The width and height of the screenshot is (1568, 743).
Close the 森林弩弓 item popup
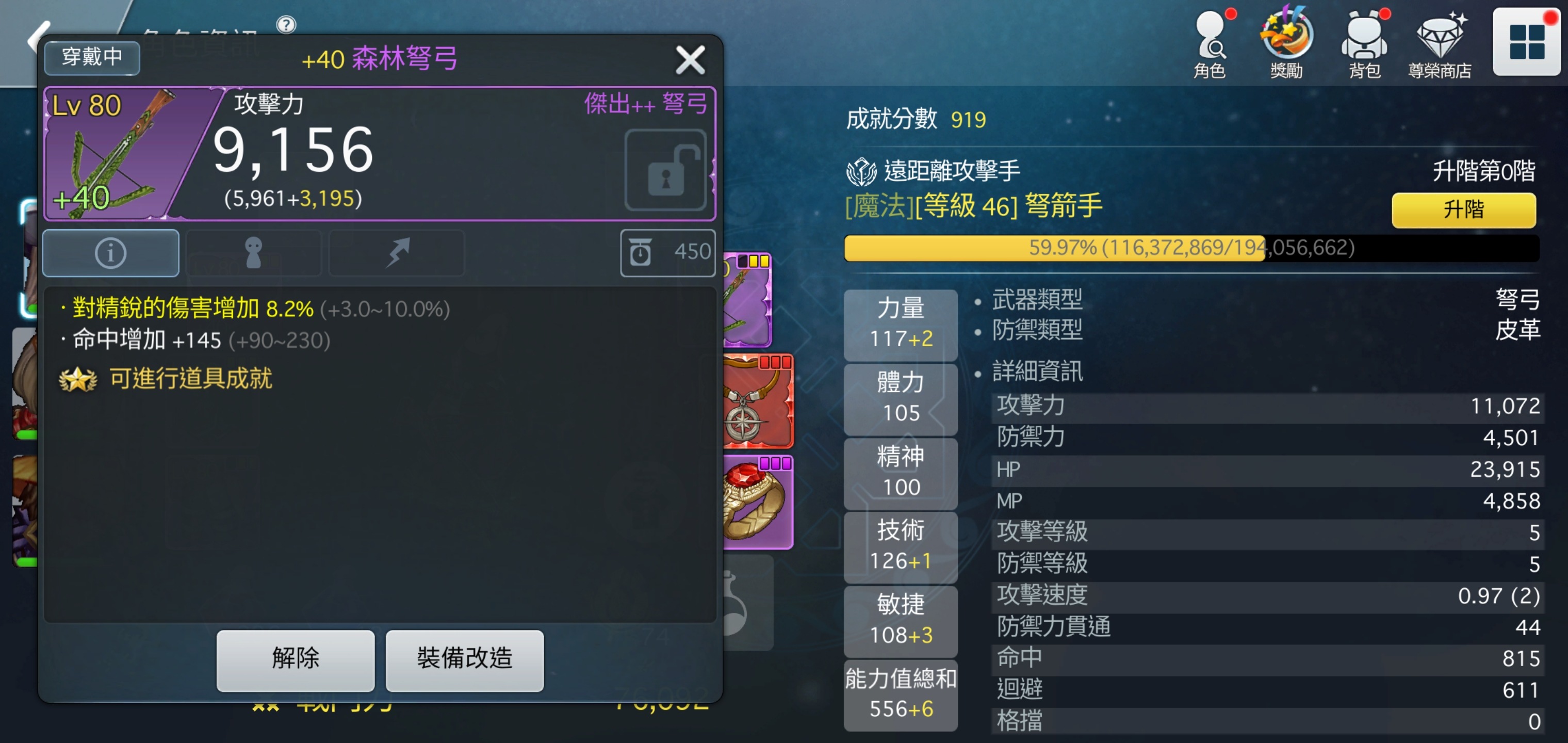point(690,60)
